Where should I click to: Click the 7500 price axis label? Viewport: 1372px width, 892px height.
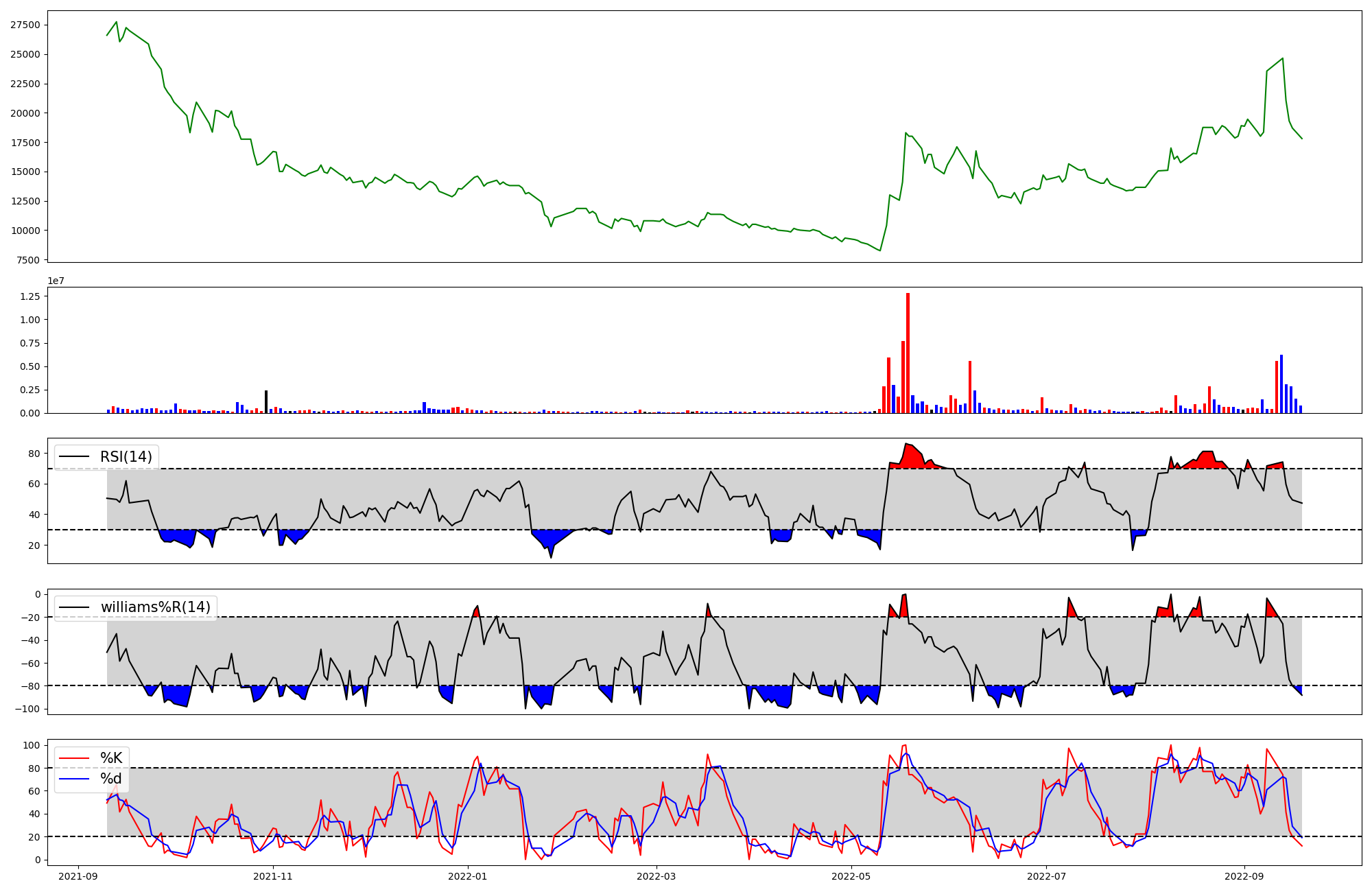pos(29,260)
